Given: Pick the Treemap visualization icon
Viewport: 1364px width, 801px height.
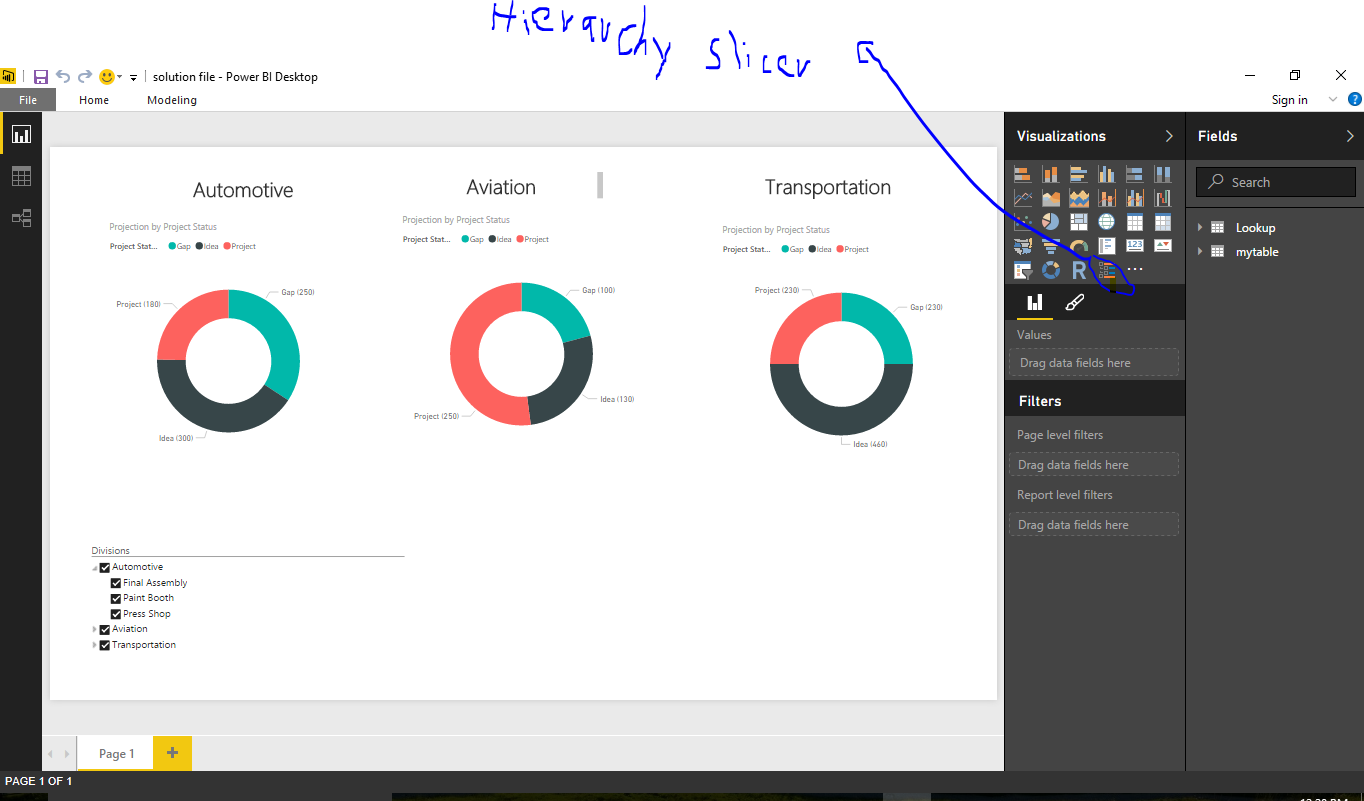Looking at the screenshot, I should tap(1078, 222).
